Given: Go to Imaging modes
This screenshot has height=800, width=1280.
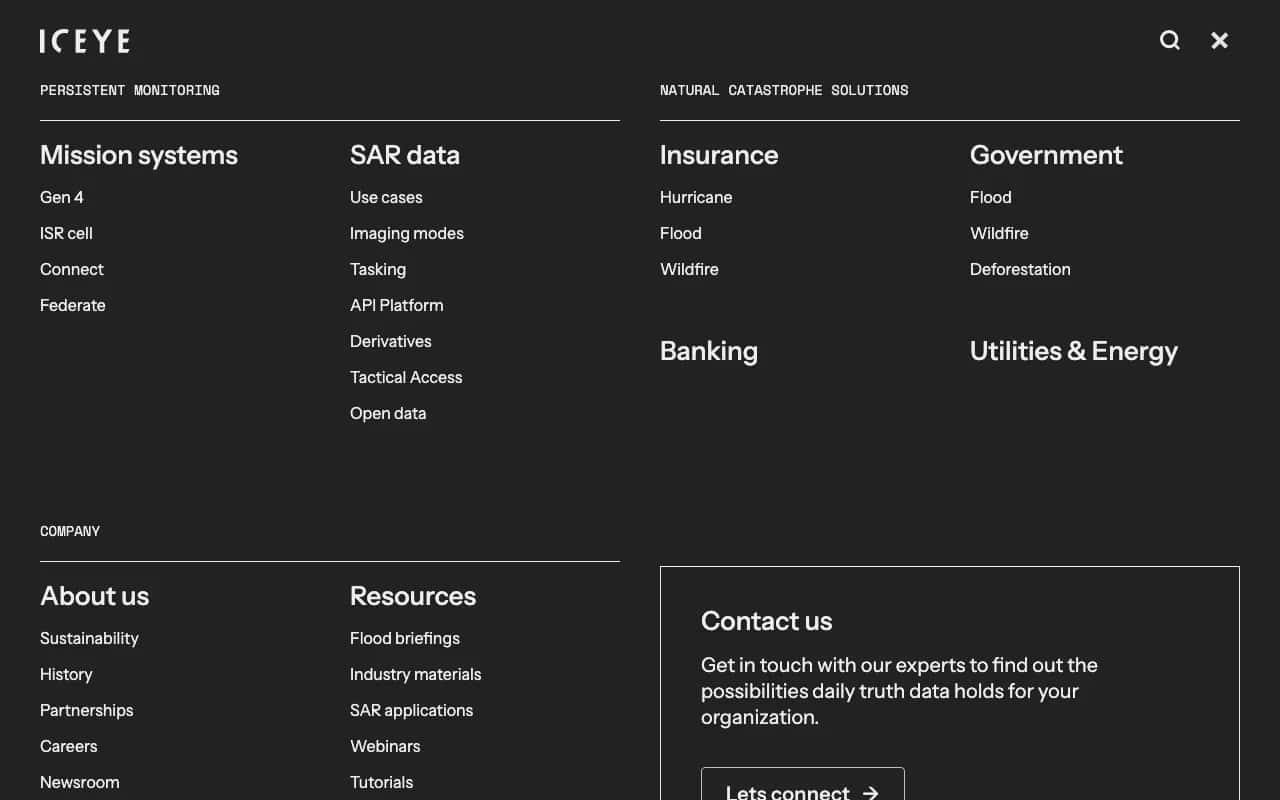Looking at the screenshot, I should (x=407, y=233).
